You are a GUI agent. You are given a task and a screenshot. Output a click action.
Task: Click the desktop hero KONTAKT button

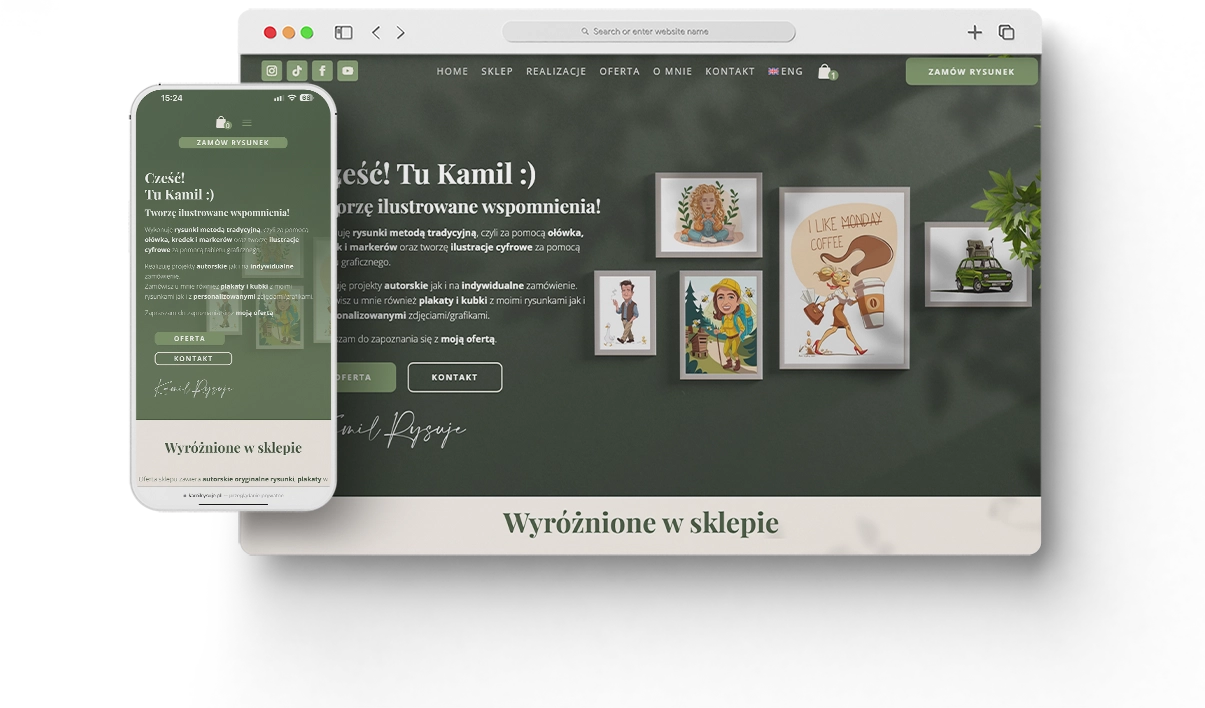coord(455,377)
